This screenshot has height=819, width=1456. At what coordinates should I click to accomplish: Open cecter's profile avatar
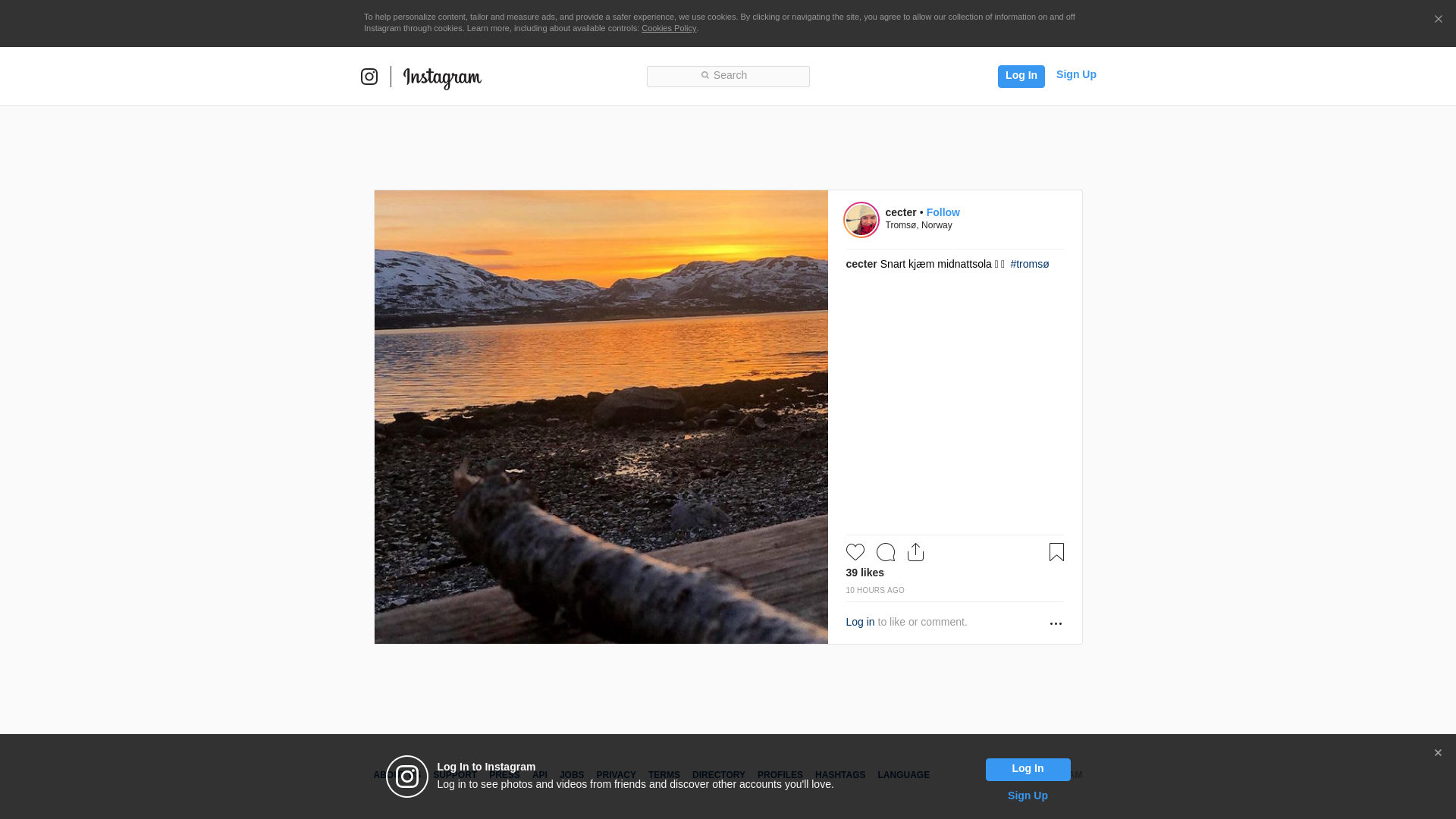point(861,220)
